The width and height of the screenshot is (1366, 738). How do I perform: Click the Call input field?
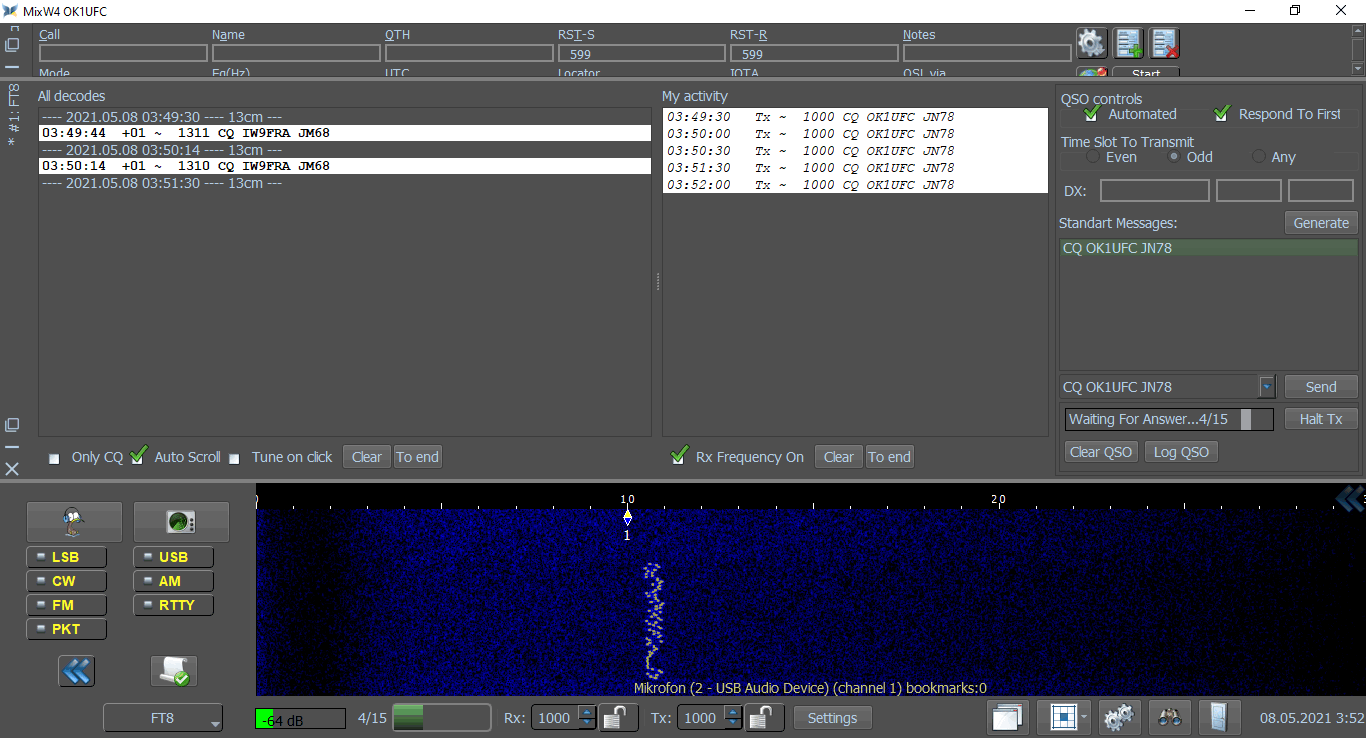pyautogui.click(x=123, y=53)
